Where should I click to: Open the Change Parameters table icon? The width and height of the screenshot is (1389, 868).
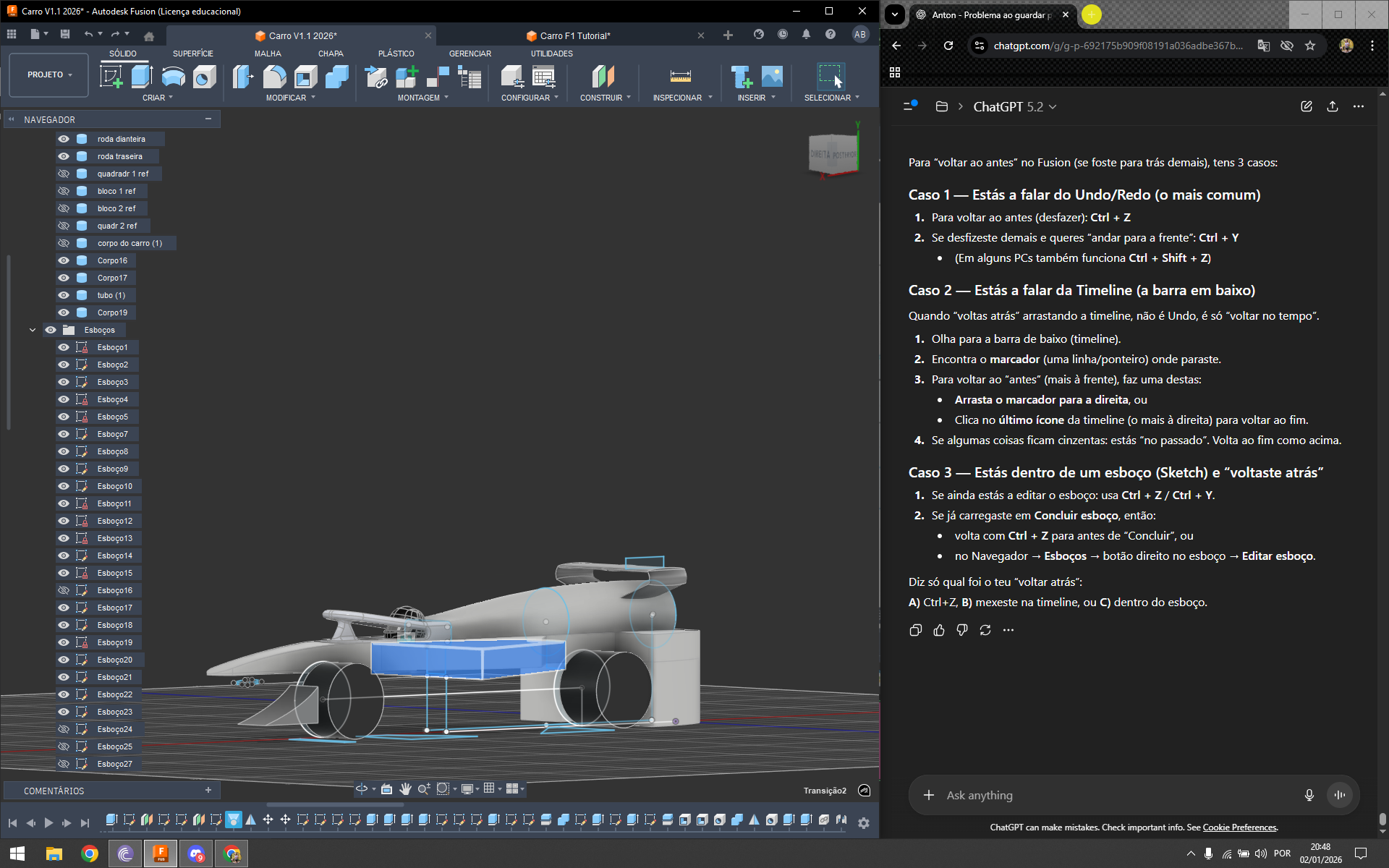(x=543, y=76)
